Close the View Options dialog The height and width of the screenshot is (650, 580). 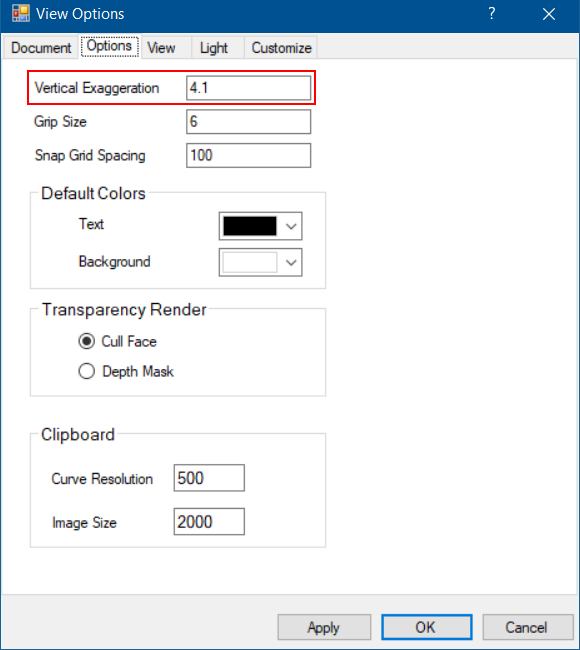548,14
